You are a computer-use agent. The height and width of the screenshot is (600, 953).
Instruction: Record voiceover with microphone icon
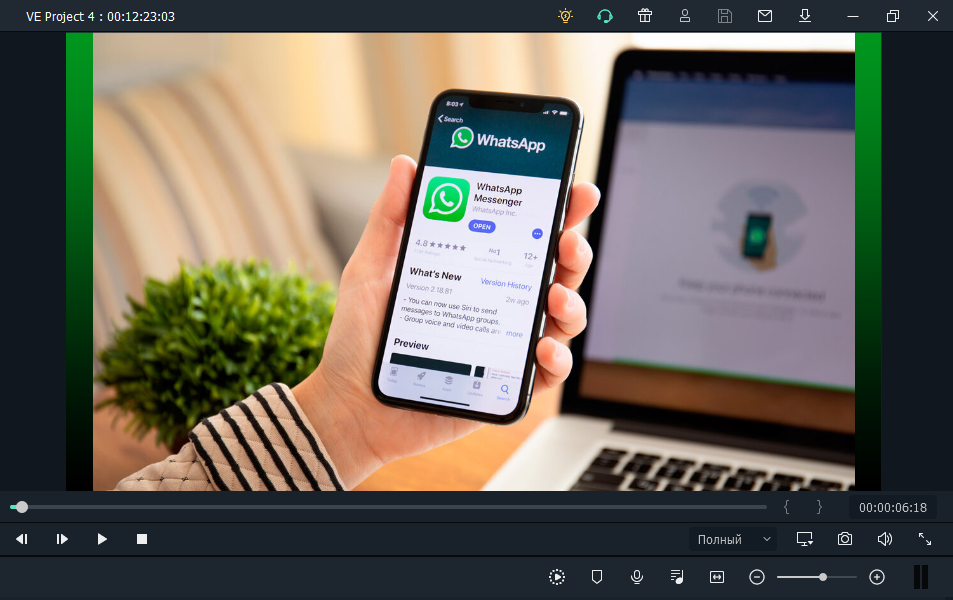(637, 577)
